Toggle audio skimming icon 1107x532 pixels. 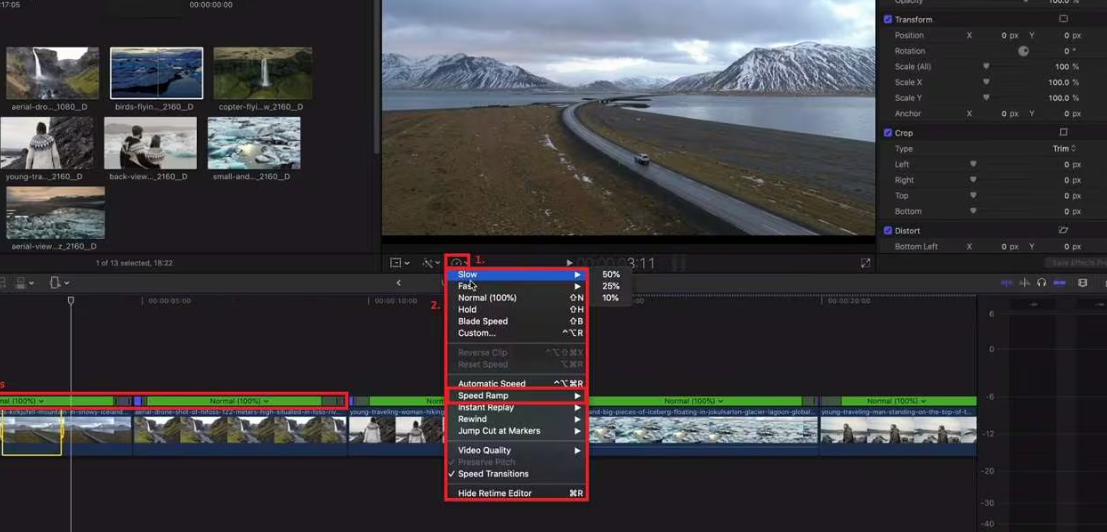[1024, 282]
